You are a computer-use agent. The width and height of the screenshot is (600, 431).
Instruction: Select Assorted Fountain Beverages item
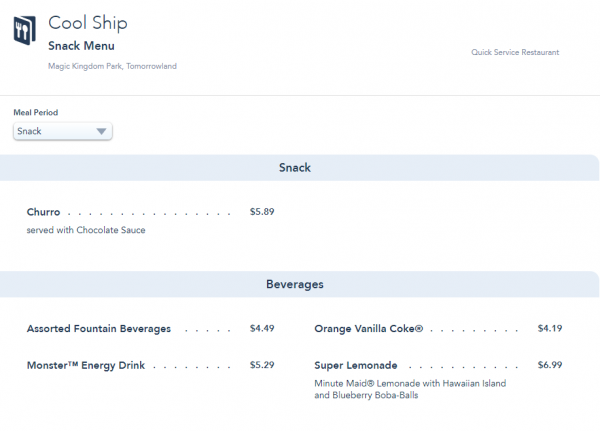(x=98, y=328)
